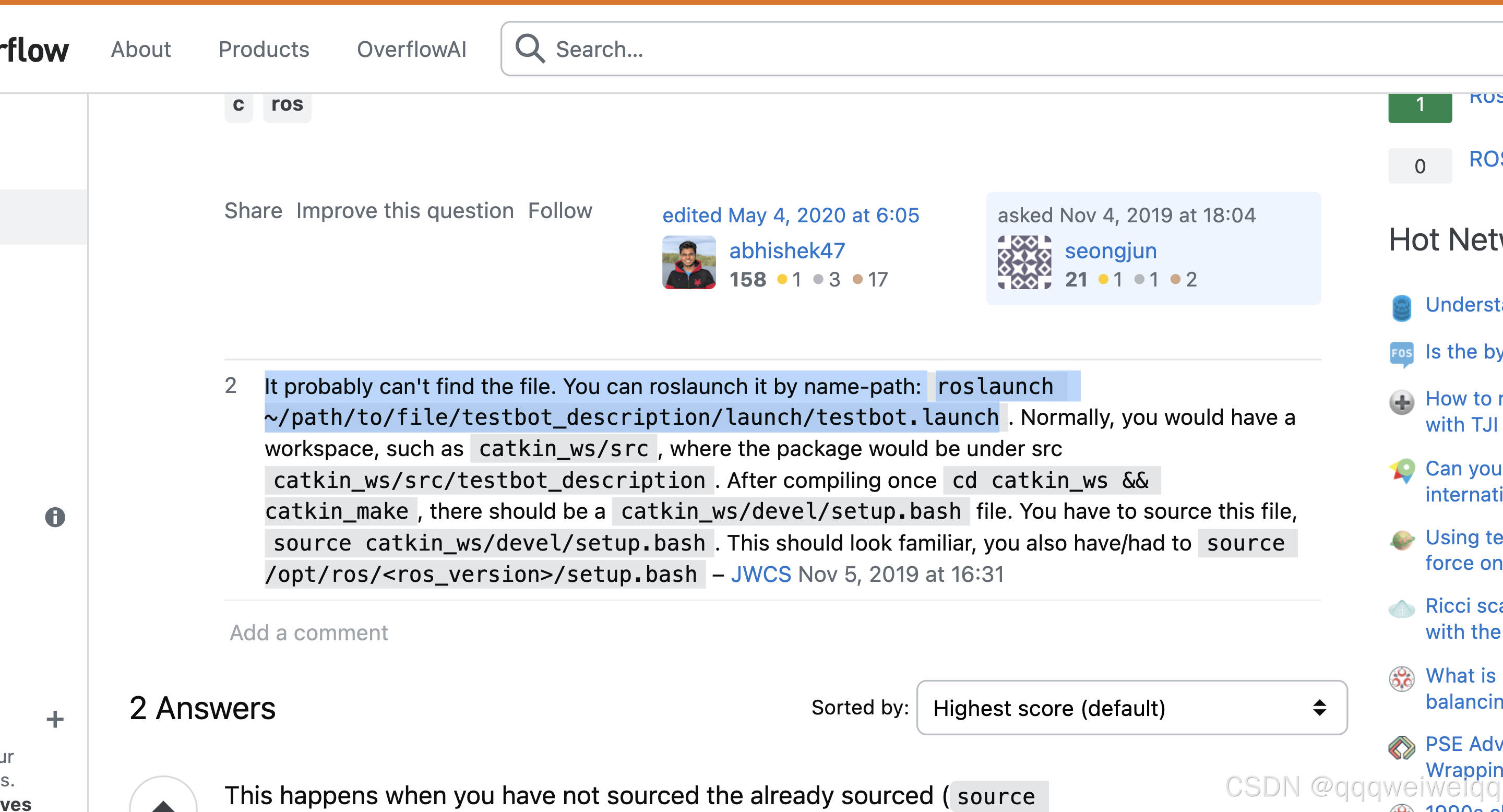
Task: Open abhishek47's profile picture
Action: (x=688, y=262)
